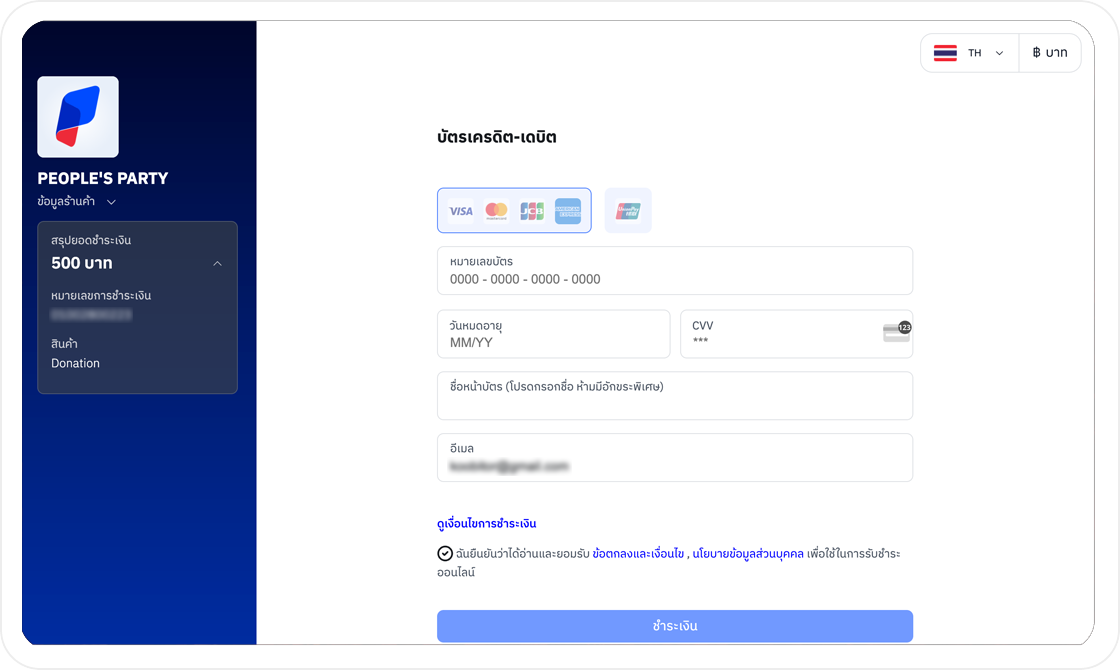Choose the UnionPay payment option
The image size is (1120, 670).
tap(628, 211)
